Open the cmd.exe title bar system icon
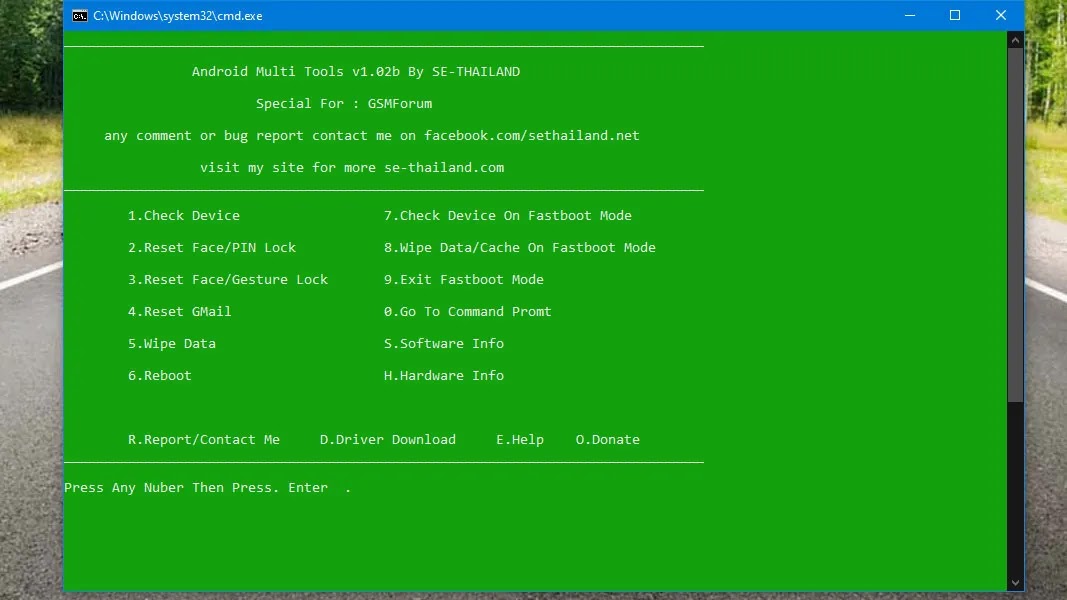Screen dimensions: 1067x600 [x=80, y=16]
